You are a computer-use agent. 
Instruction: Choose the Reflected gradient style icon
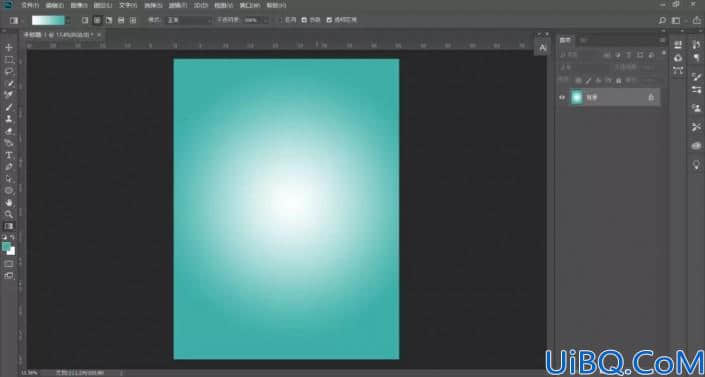point(121,20)
